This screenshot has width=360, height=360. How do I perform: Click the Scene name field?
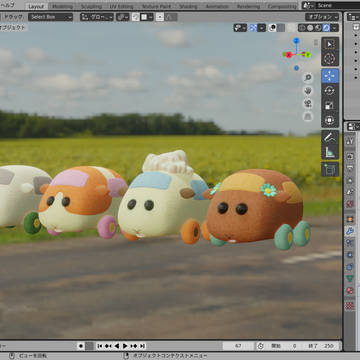(x=336, y=5)
